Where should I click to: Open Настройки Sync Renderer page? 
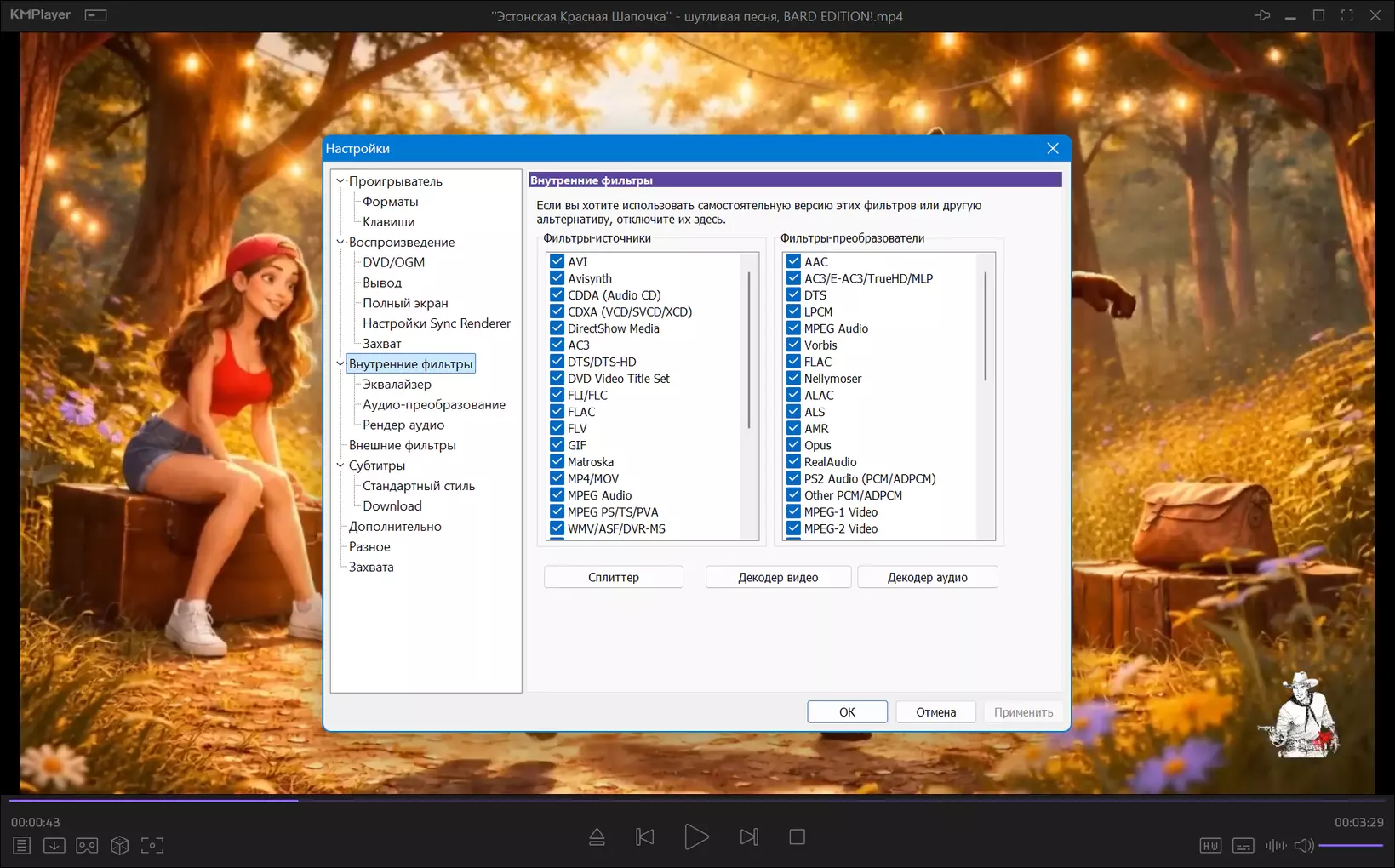tap(437, 323)
